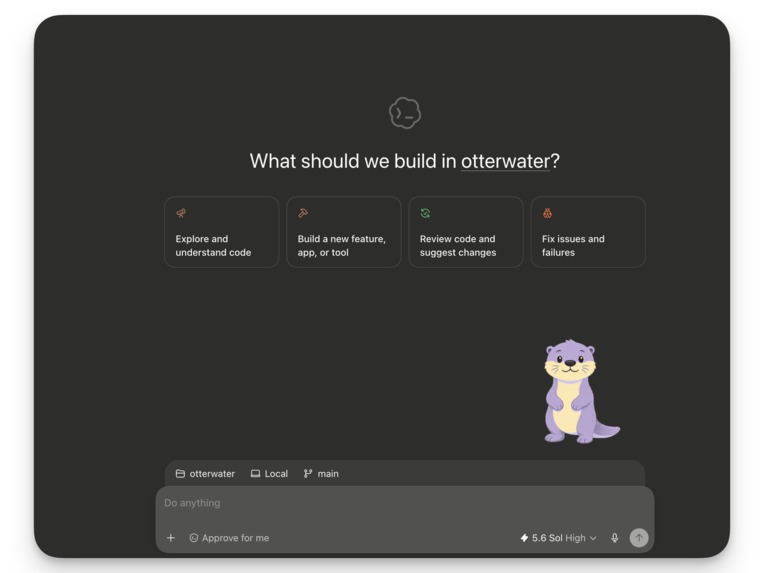Click the branch icon beside main
This screenshot has height=573, width=764.
308,474
